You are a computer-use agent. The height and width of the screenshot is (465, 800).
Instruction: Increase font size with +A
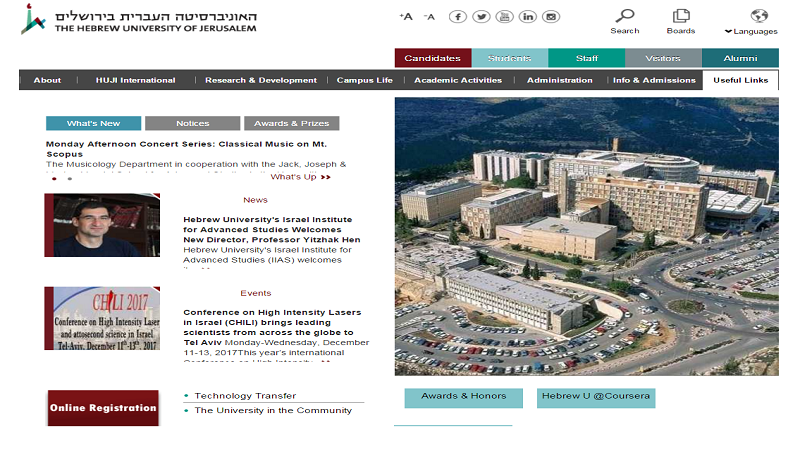[406, 17]
